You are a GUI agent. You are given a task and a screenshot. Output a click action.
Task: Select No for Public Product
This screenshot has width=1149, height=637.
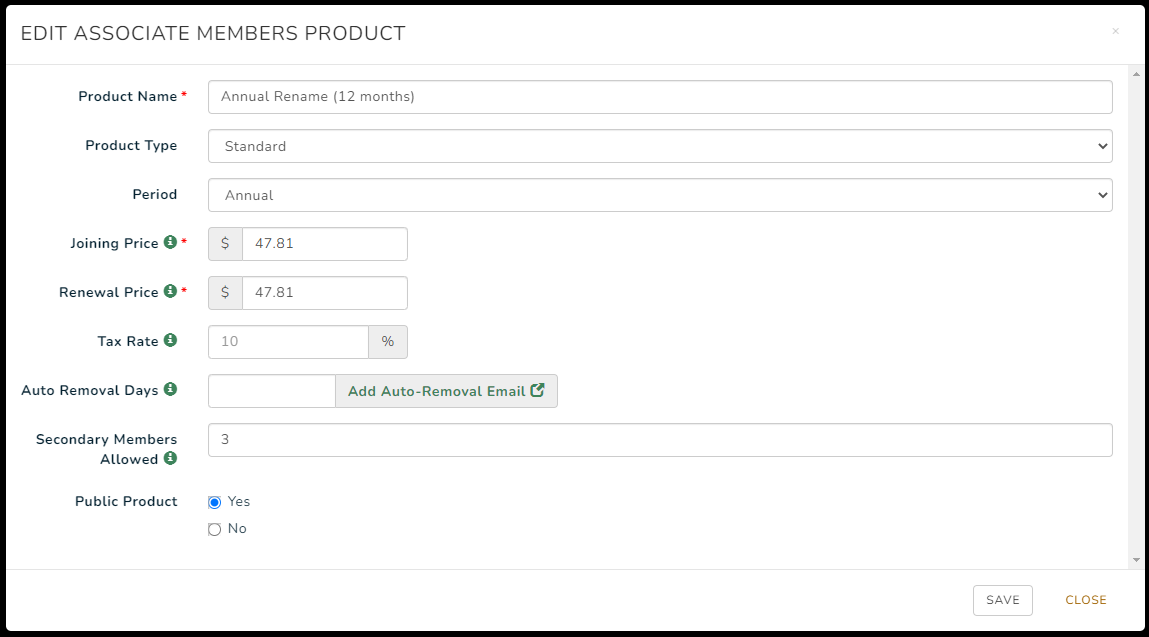coord(215,529)
